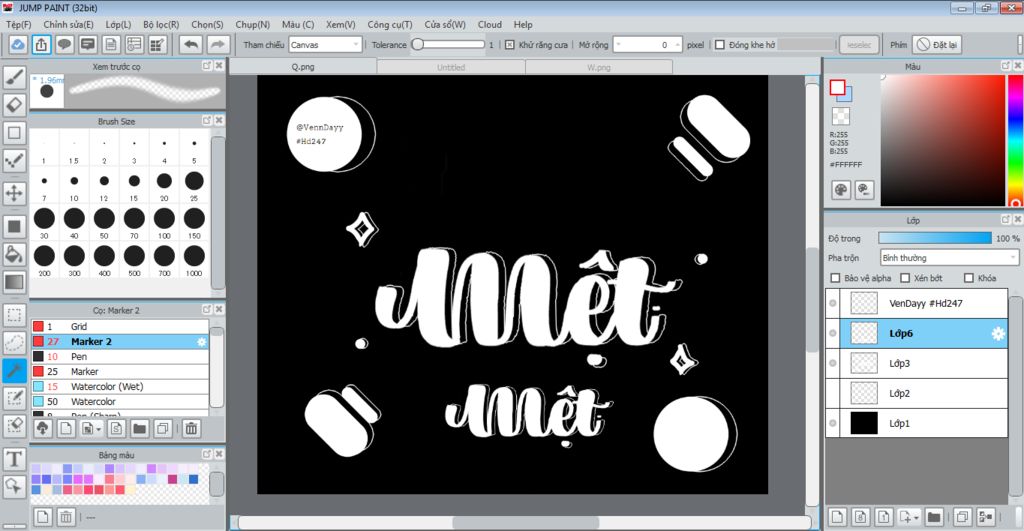Viewport: 1024px width, 531px height.
Task: Open Tệp(F) menu
Action: pos(18,24)
